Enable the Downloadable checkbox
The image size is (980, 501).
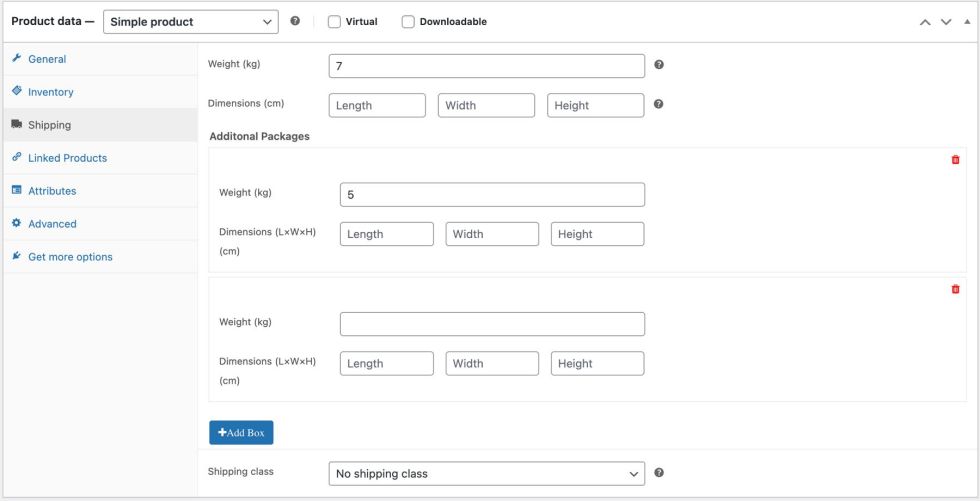click(x=408, y=22)
